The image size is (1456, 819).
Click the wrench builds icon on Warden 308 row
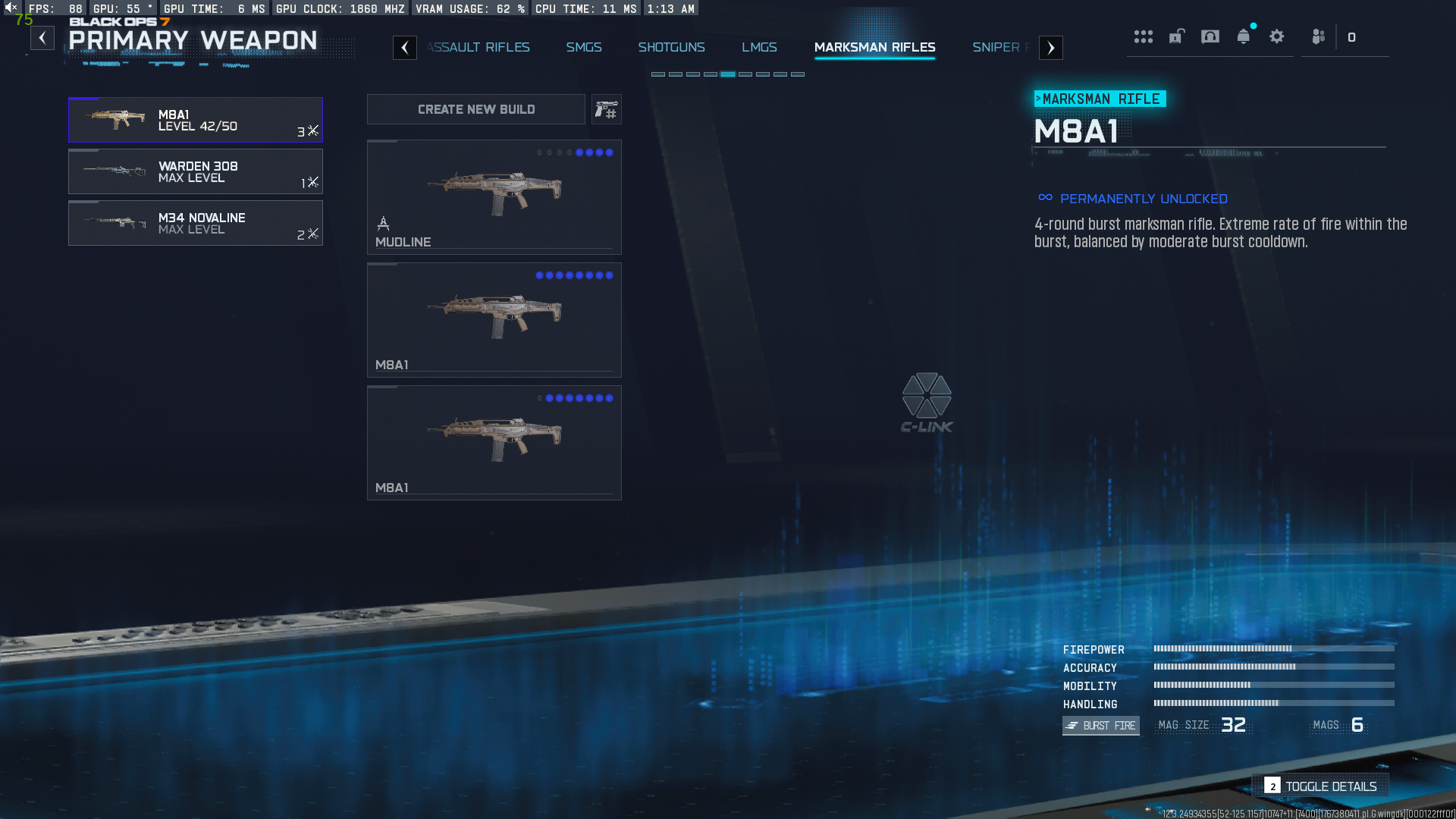click(x=313, y=183)
